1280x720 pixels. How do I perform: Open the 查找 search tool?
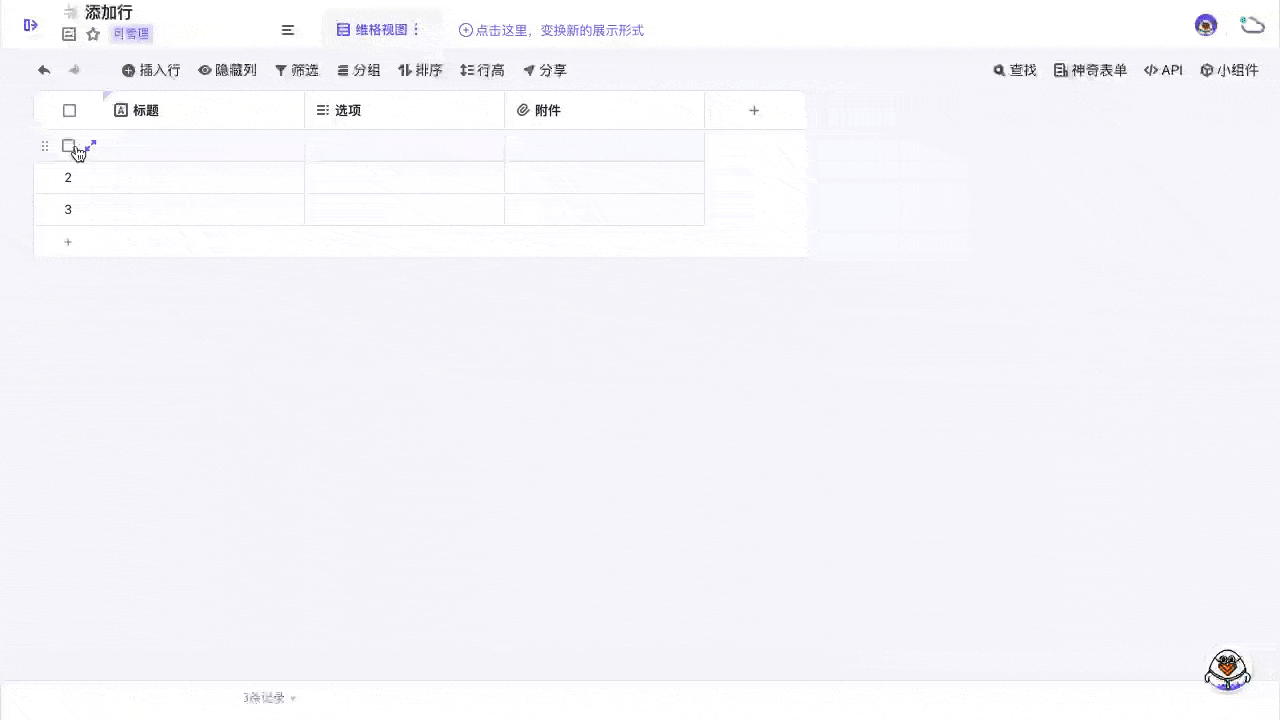click(1014, 70)
